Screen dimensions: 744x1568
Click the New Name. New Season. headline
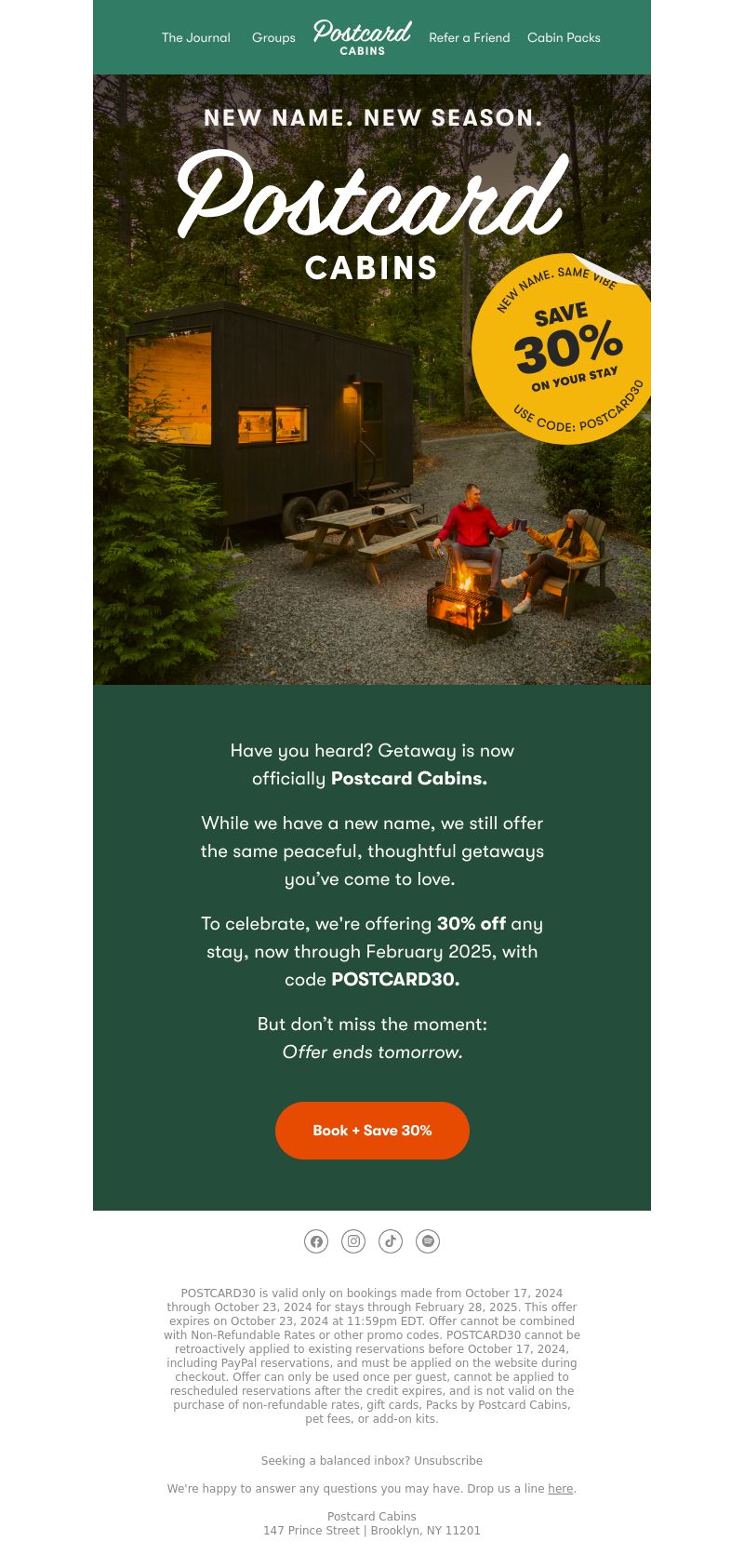tap(373, 118)
